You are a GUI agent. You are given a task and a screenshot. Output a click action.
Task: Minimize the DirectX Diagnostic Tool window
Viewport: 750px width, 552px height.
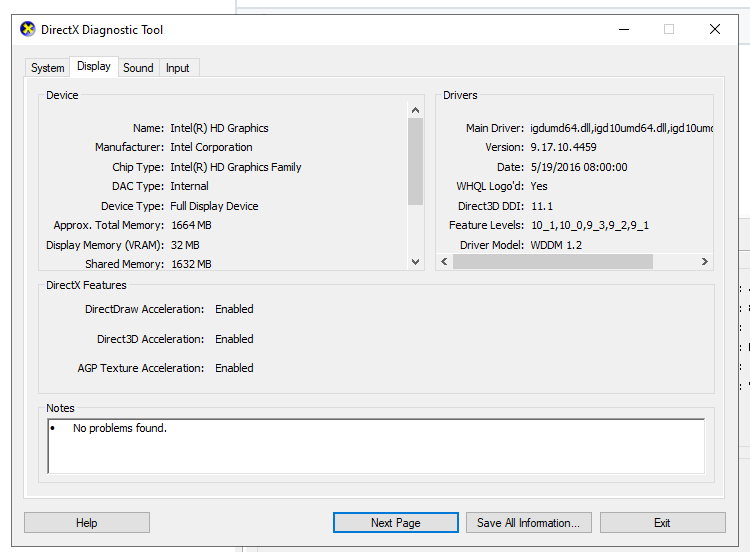coord(623,30)
